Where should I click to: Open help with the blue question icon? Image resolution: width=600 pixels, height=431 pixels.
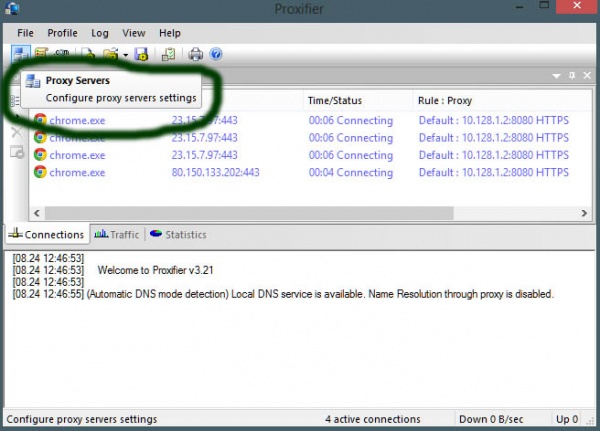coord(216,54)
